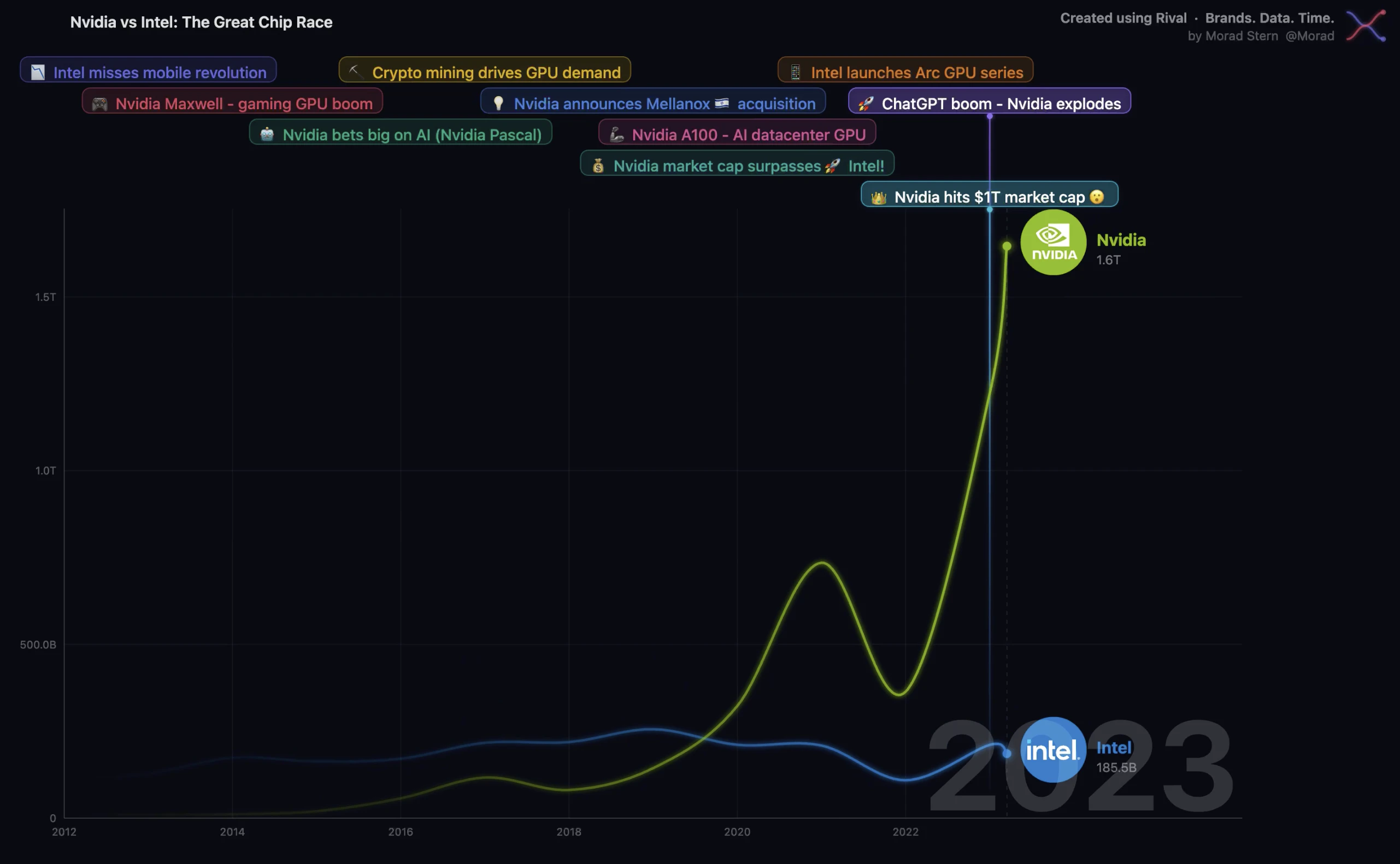Screen dimensions: 1400x864
Task: Click the 2018 x-axis label
Action: pyautogui.click(x=569, y=832)
